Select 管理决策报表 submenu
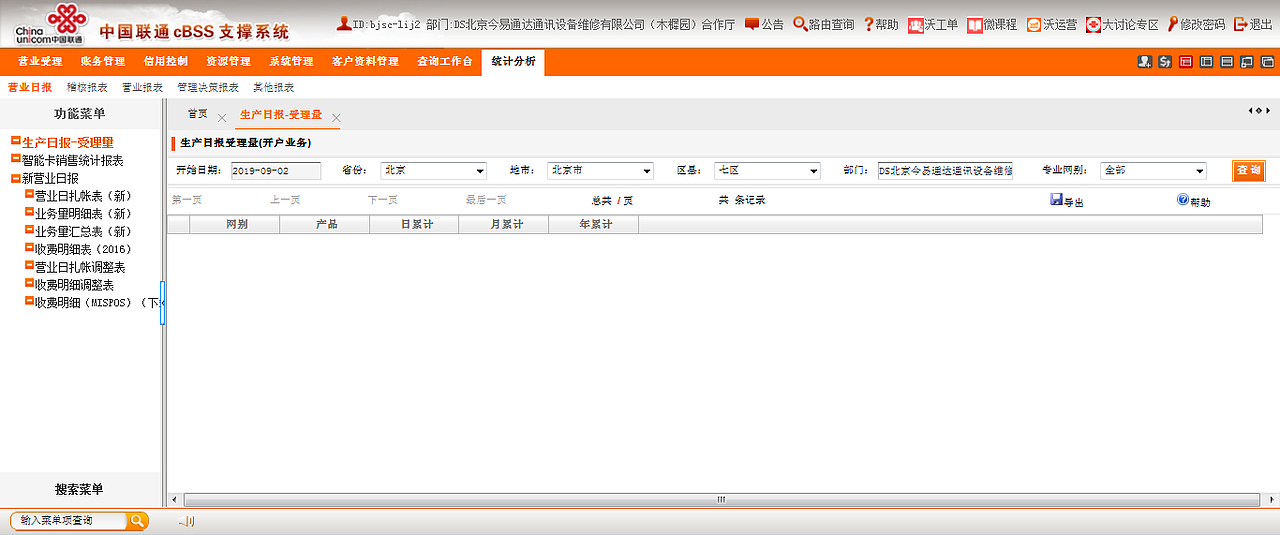 208,88
